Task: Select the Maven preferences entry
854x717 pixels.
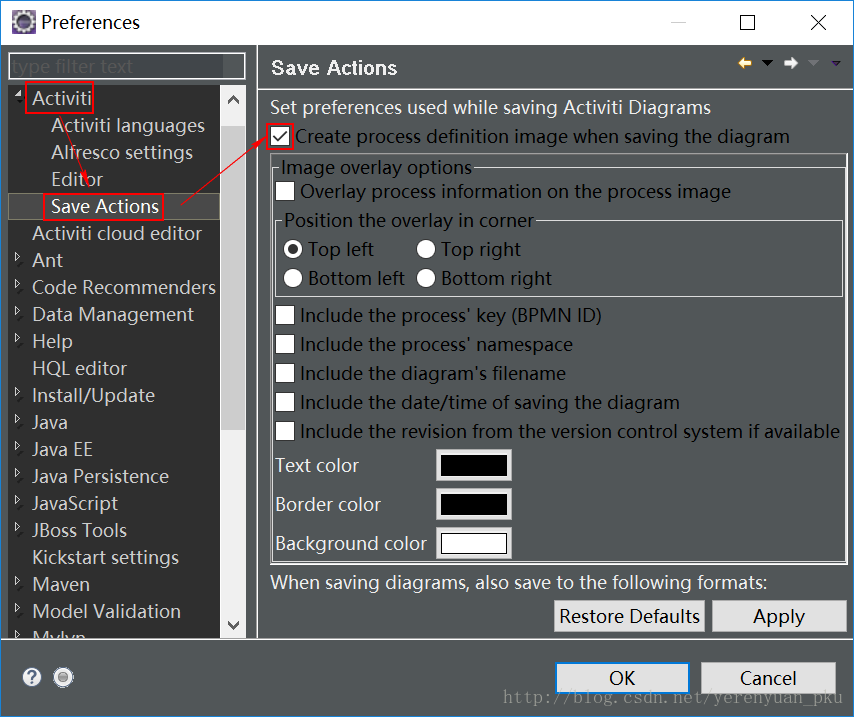Action: pyautogui.click(x=61, y=584)
